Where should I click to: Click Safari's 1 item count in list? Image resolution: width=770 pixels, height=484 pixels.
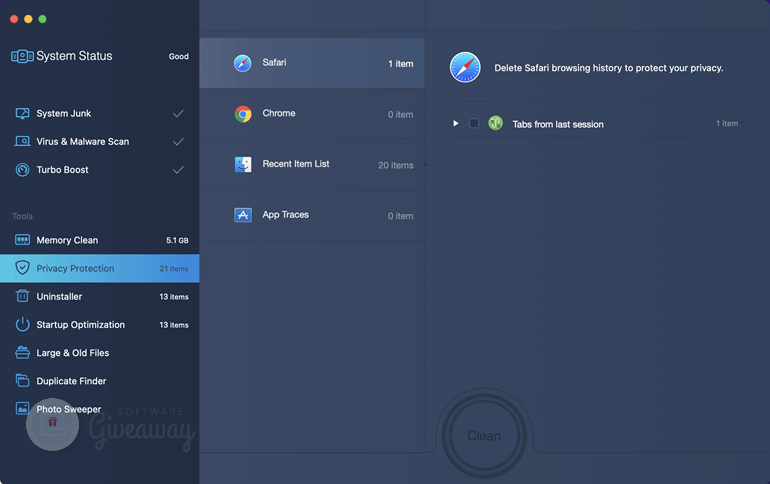point(401,64)
